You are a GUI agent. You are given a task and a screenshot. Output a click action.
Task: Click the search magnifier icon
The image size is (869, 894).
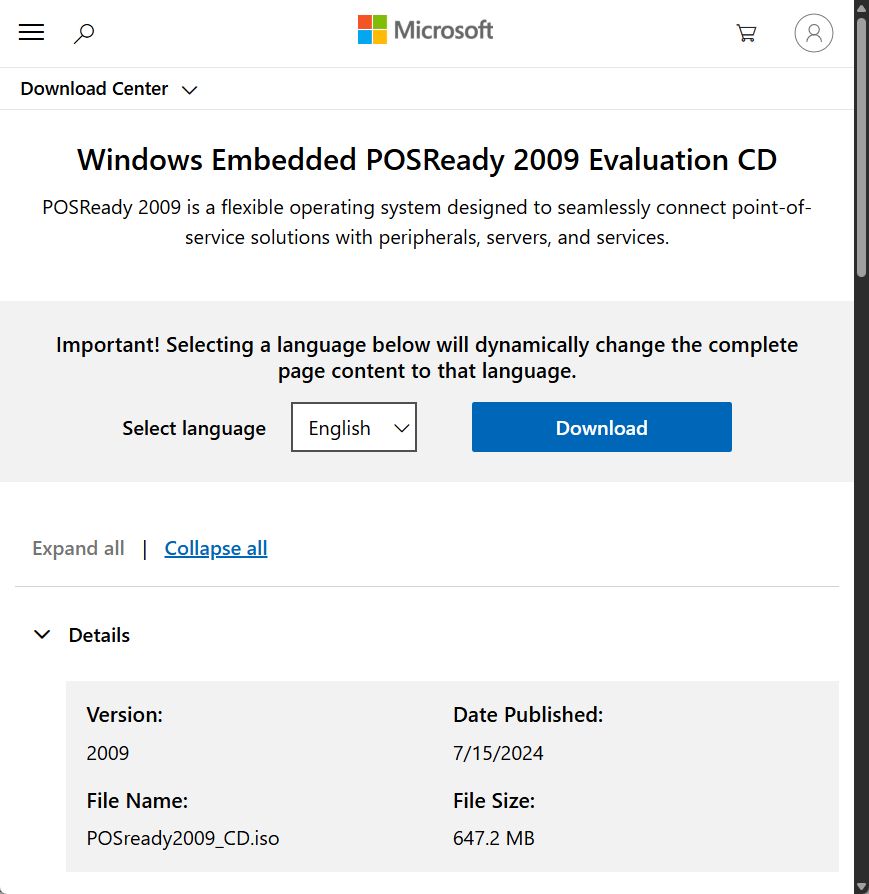[84, 33]
